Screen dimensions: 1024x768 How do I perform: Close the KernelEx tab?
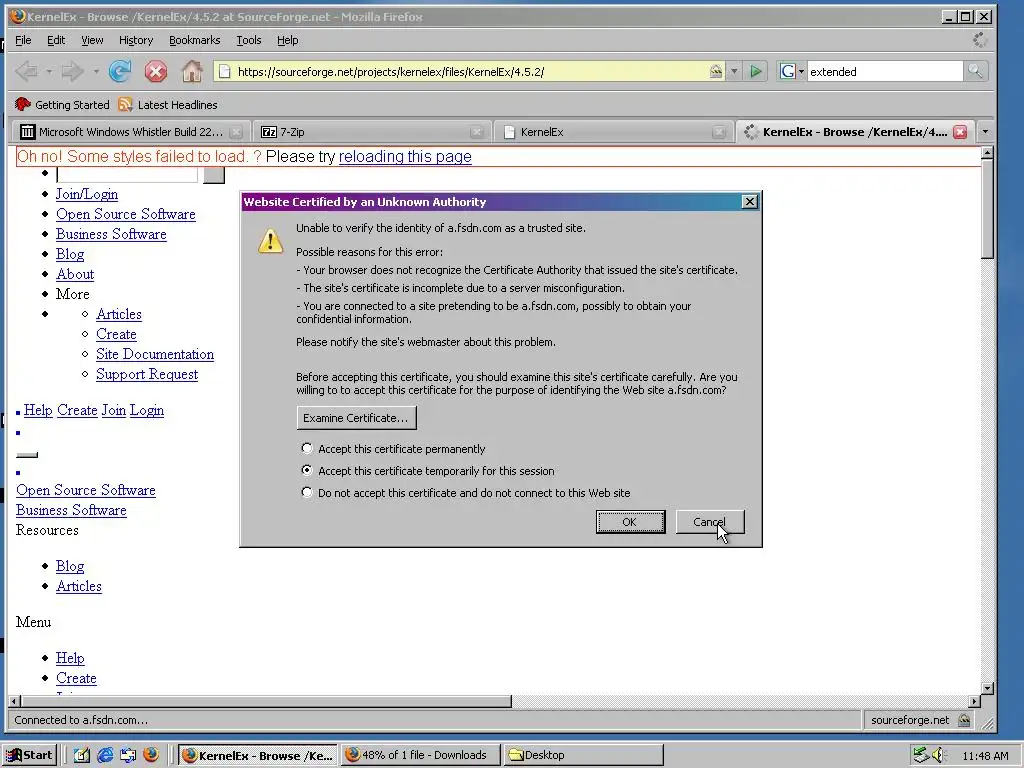click(718, 132)
